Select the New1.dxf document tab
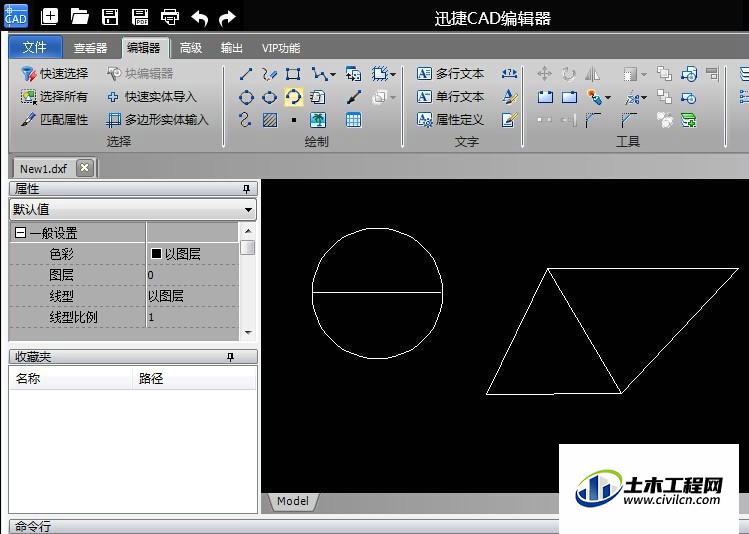 tap(43, 169)
